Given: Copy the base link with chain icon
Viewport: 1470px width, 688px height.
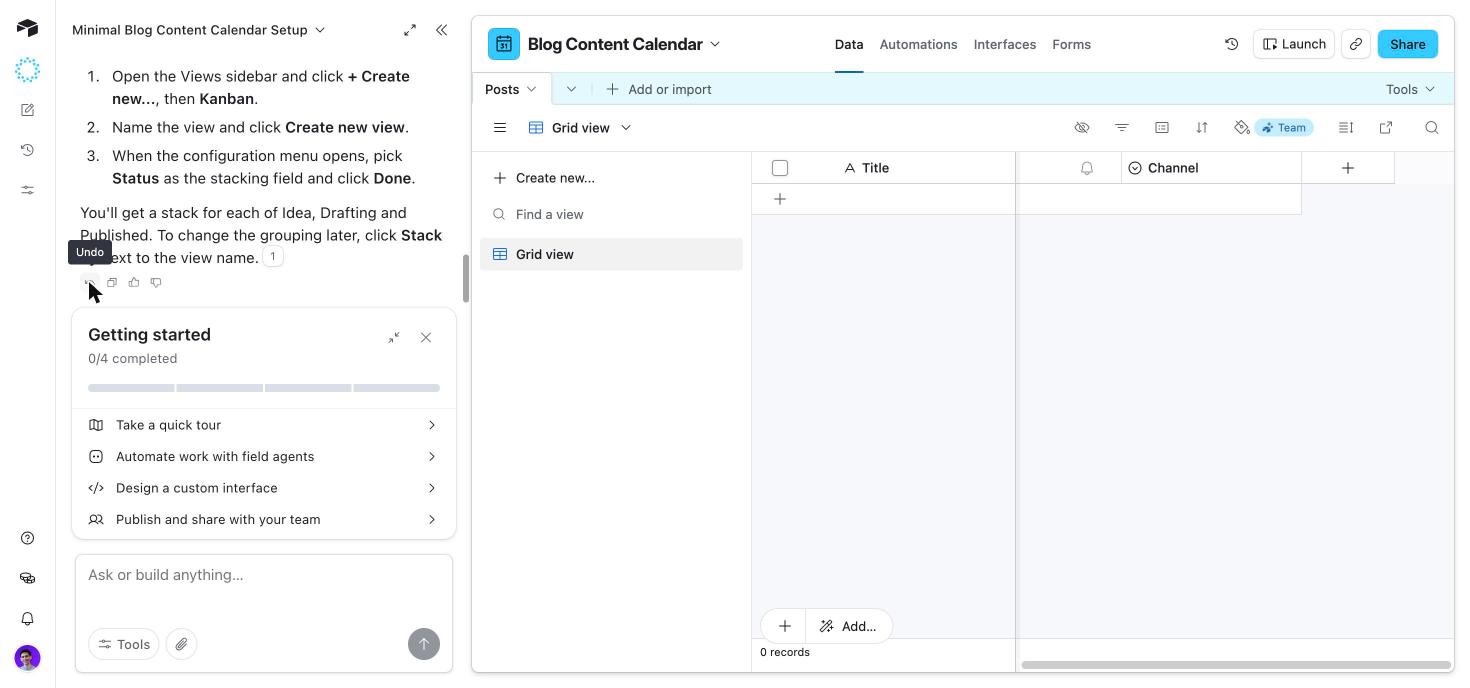Looking at the screenshot, I should point(1356,44).
